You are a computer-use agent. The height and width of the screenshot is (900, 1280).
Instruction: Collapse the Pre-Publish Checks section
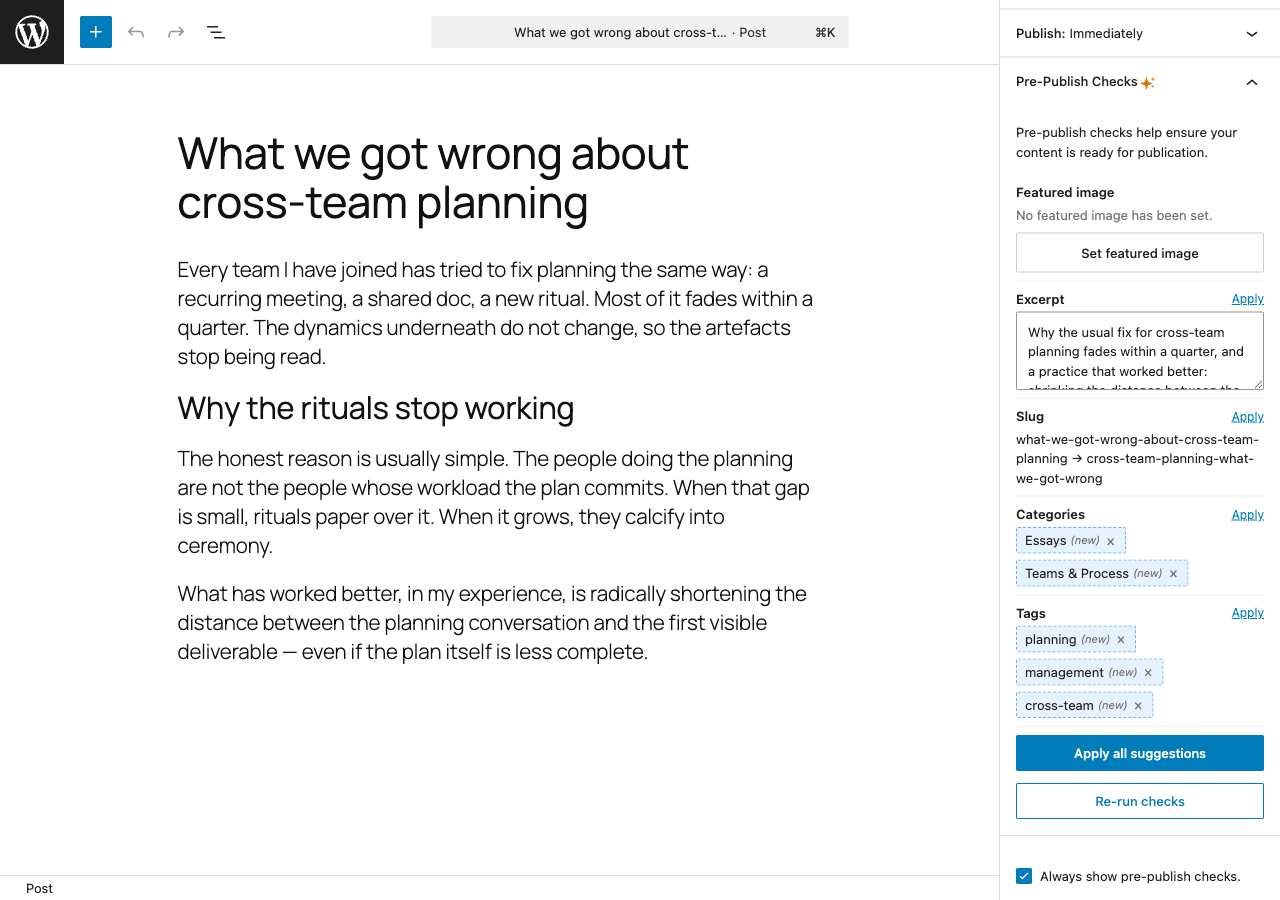point(1251,82)
